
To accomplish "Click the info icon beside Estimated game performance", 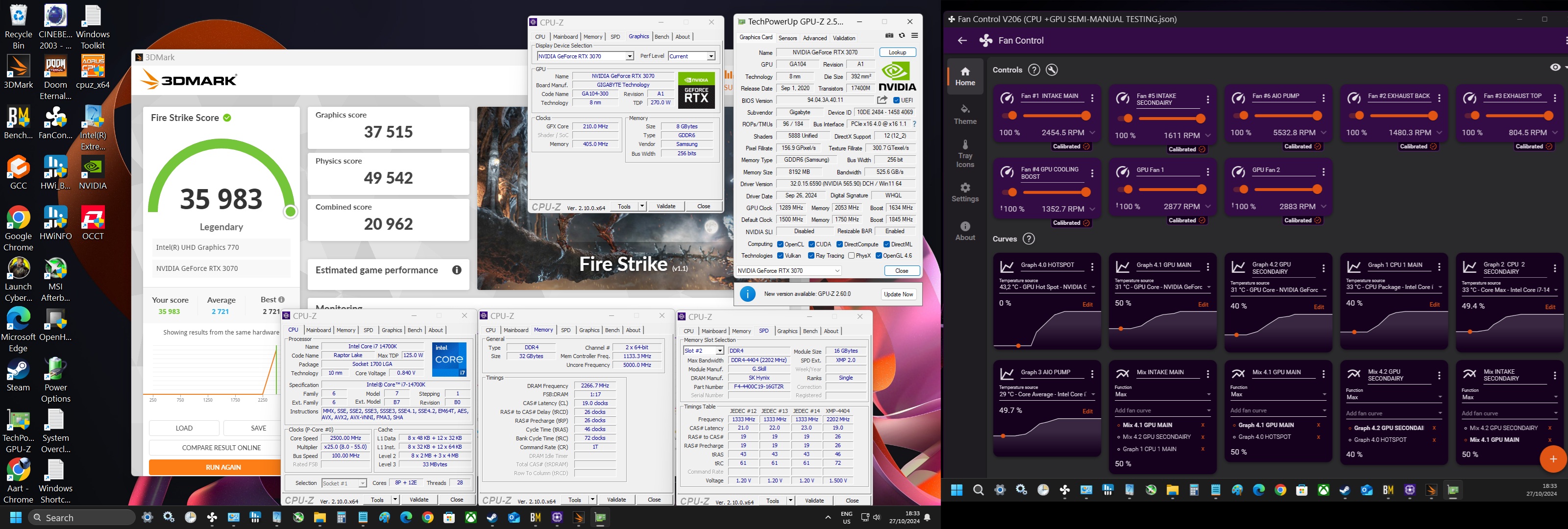I will (457, 270).
